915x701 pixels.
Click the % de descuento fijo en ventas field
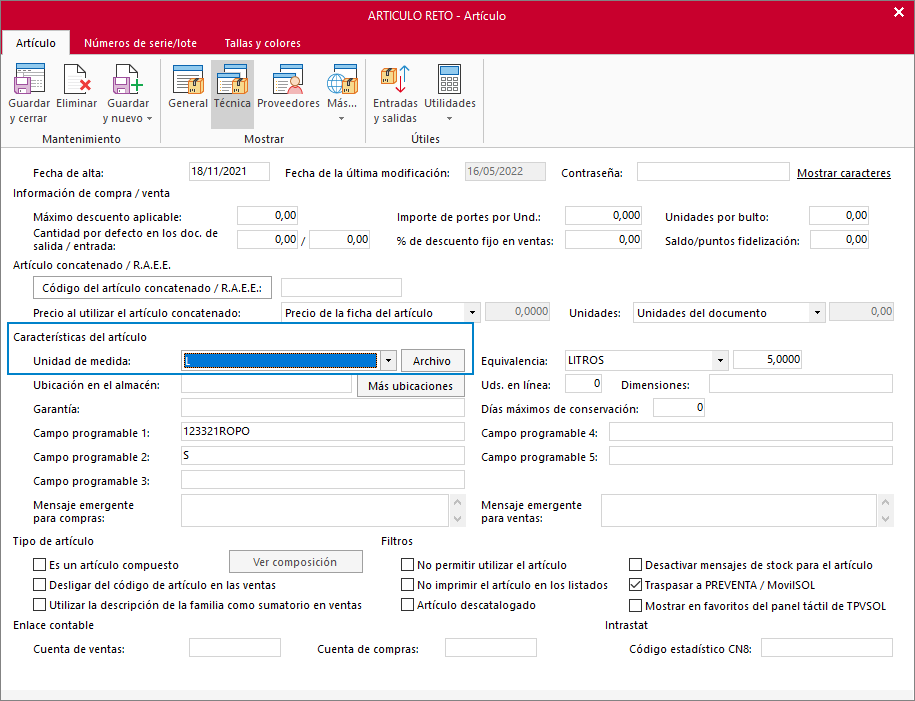pyautogui.click(x=603, y=239)
